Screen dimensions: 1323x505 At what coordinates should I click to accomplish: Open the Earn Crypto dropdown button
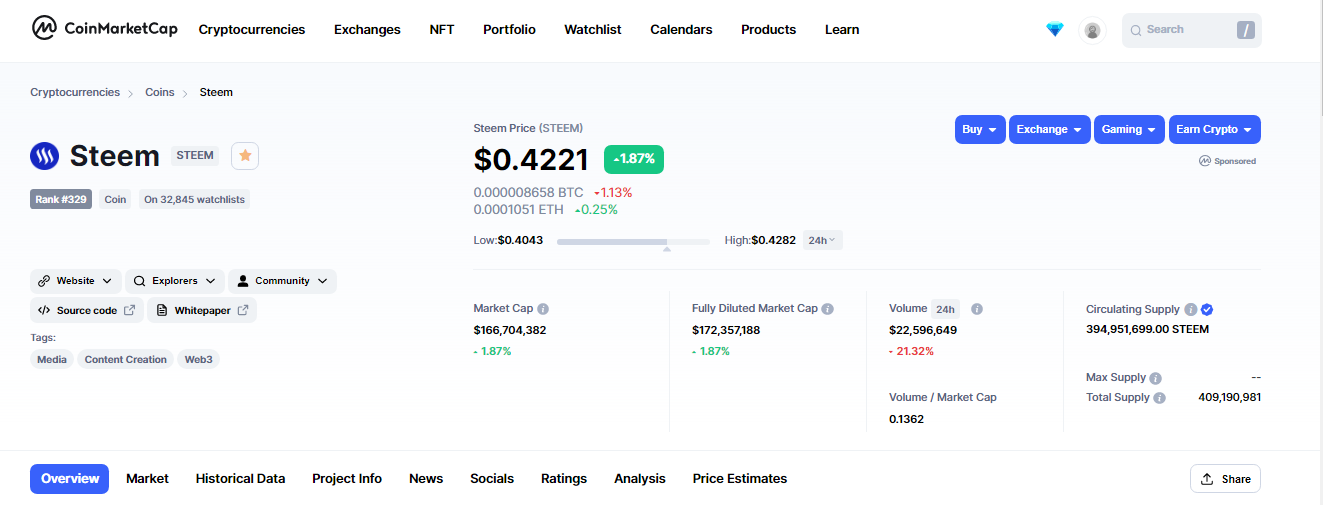[x=1215, y=130]
